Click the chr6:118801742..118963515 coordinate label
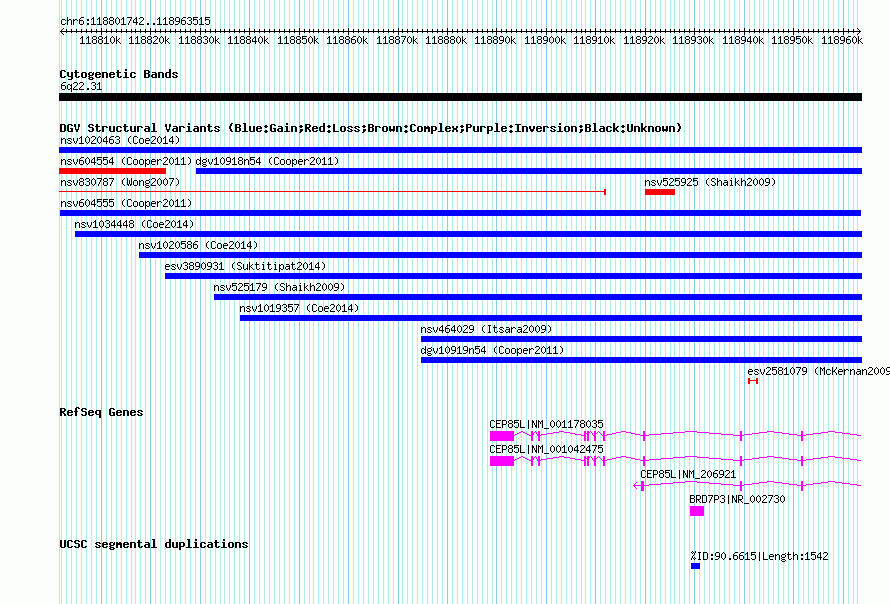This screenshot has height=604, width=890. point(135,21)
